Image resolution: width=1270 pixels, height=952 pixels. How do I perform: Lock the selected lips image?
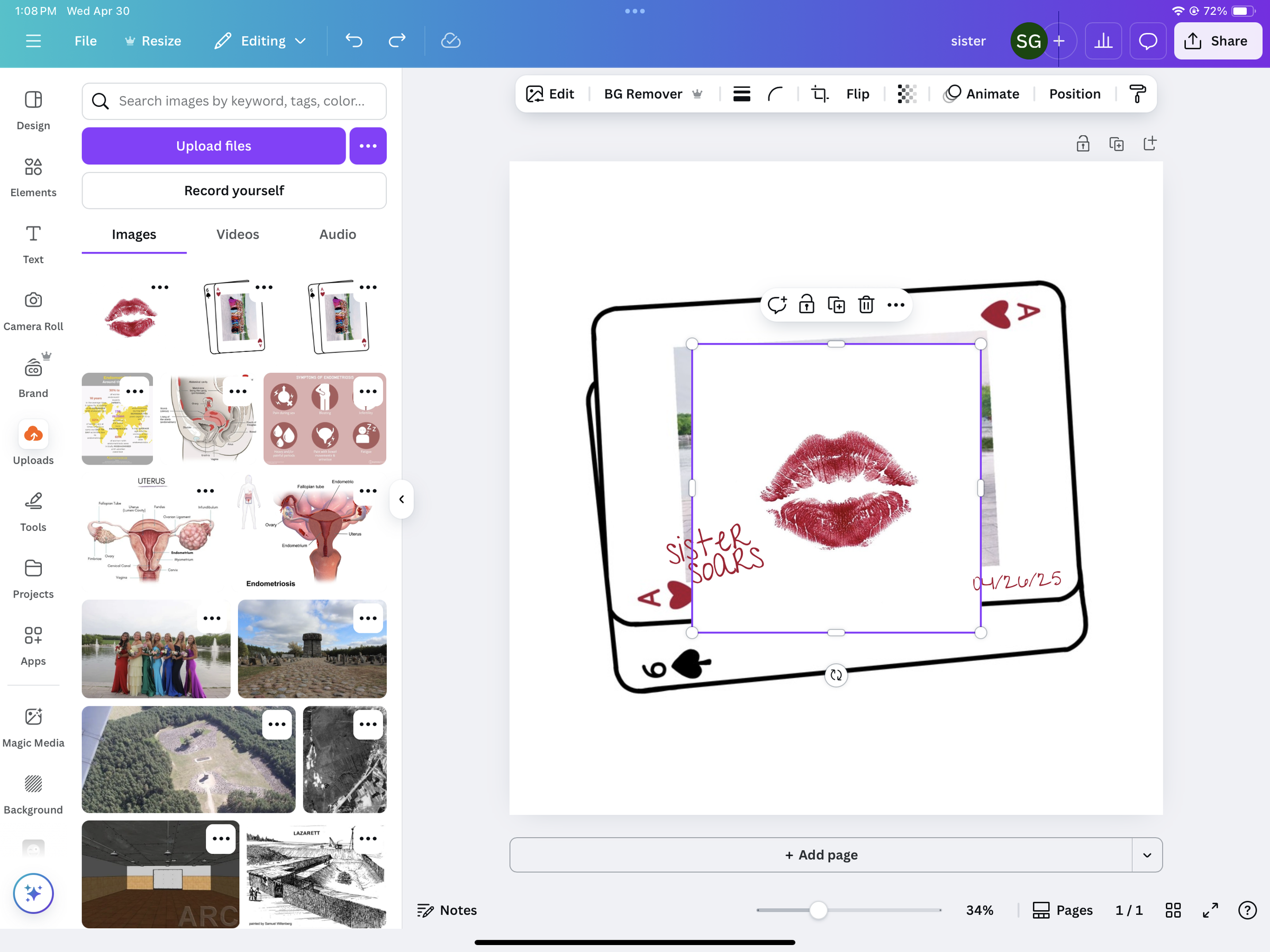tap(806, 304)
